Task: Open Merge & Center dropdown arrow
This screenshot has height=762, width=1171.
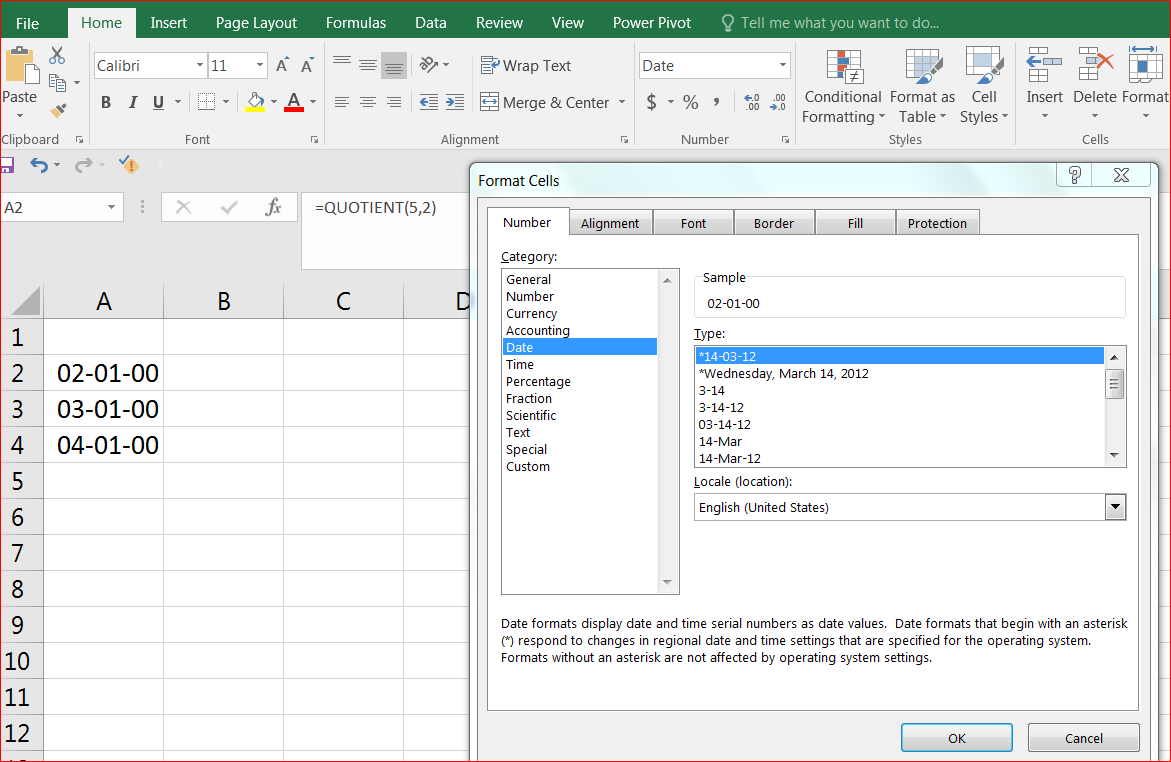Action: (x=621, y=102)
